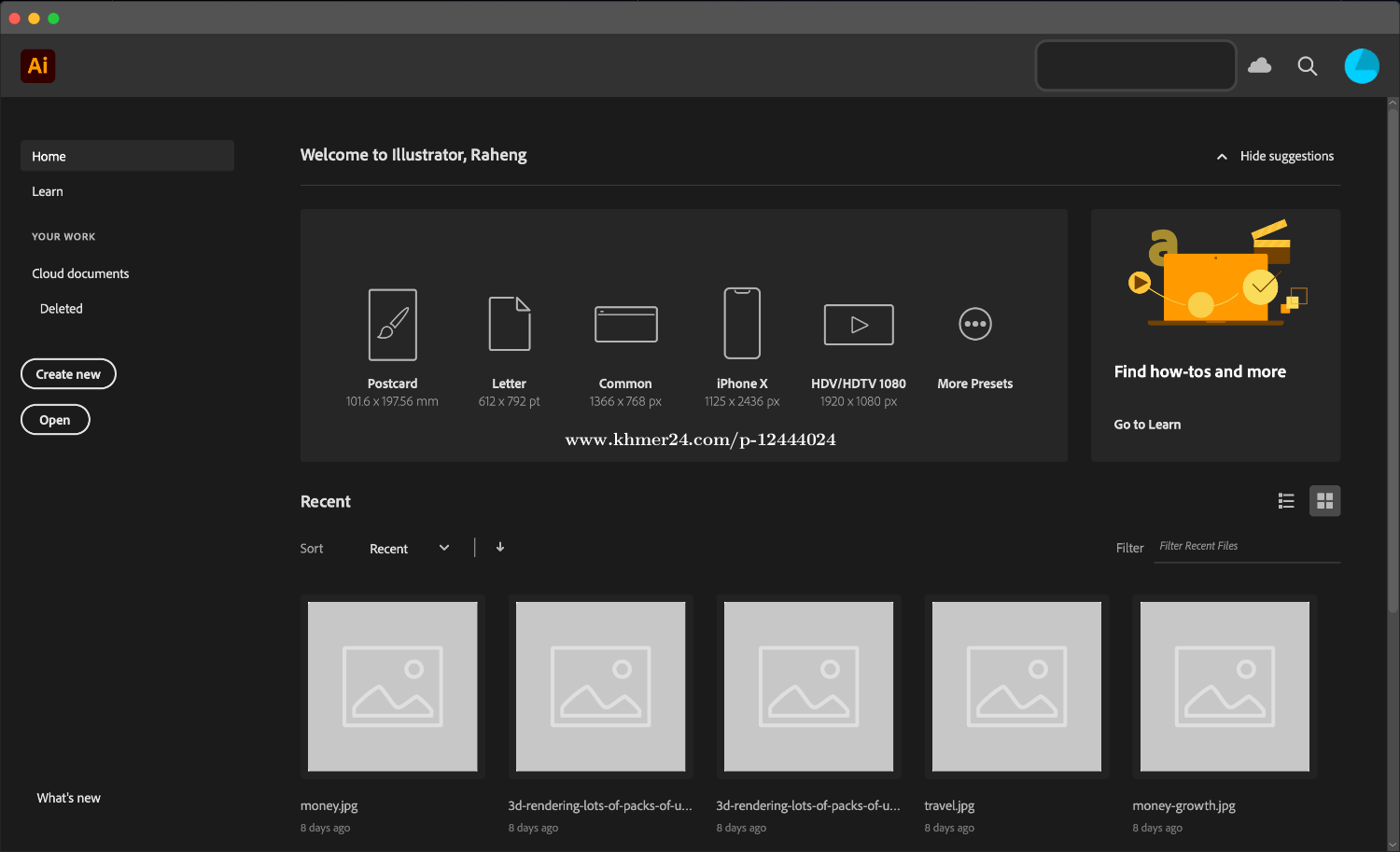Screen dimensions: 1400x852
Task: Pick the iPhone X preset
Action: tap(742, 324)
